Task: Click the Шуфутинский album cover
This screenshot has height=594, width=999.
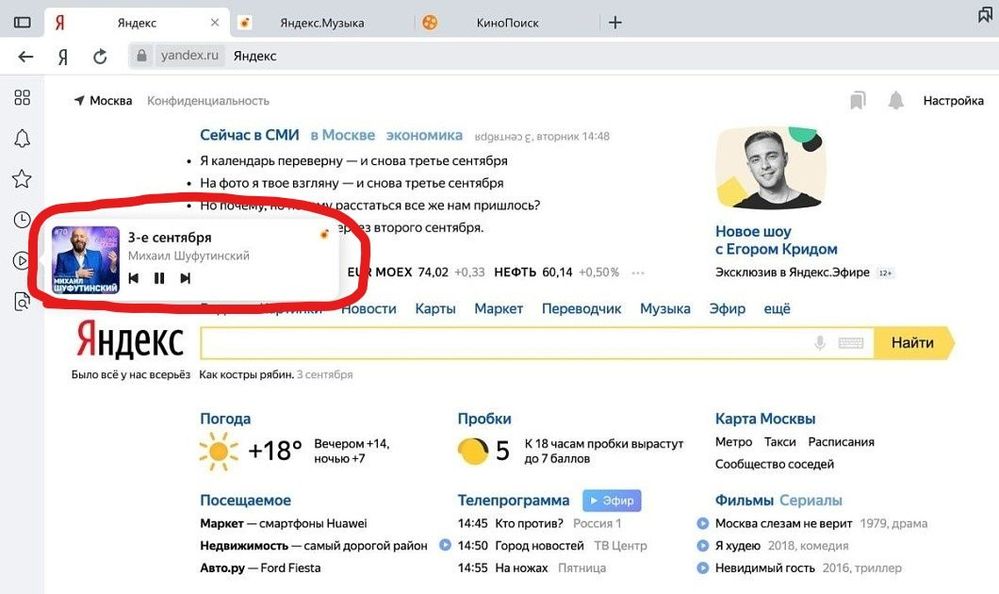Action: (85, 260)
